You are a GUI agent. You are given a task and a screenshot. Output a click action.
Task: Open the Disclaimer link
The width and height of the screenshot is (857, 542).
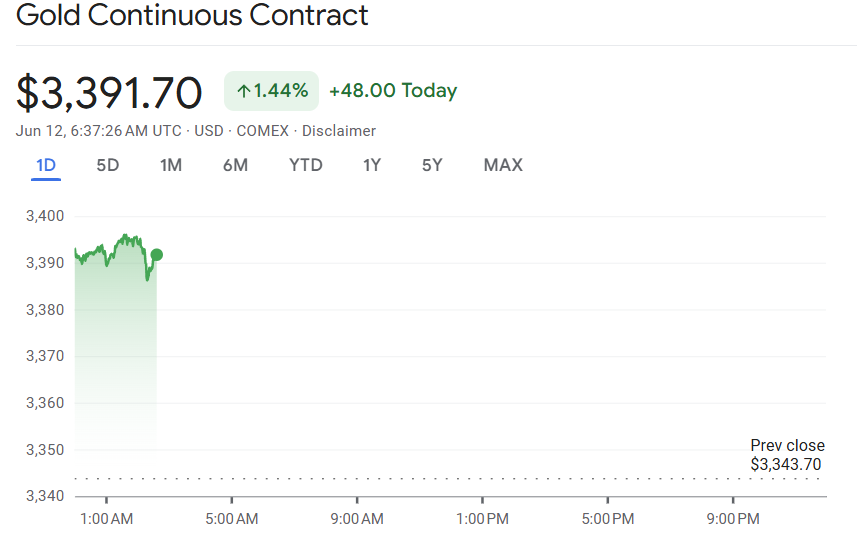pos(339,131)
